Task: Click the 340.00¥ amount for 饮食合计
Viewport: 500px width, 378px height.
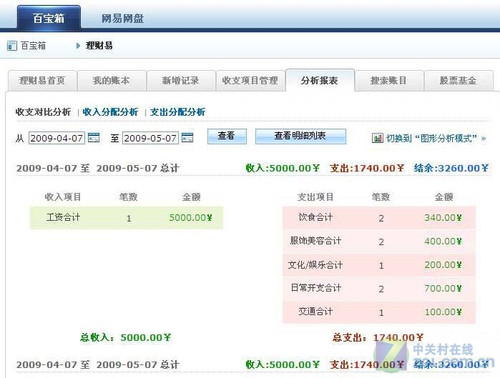Action: click(443, 218)
